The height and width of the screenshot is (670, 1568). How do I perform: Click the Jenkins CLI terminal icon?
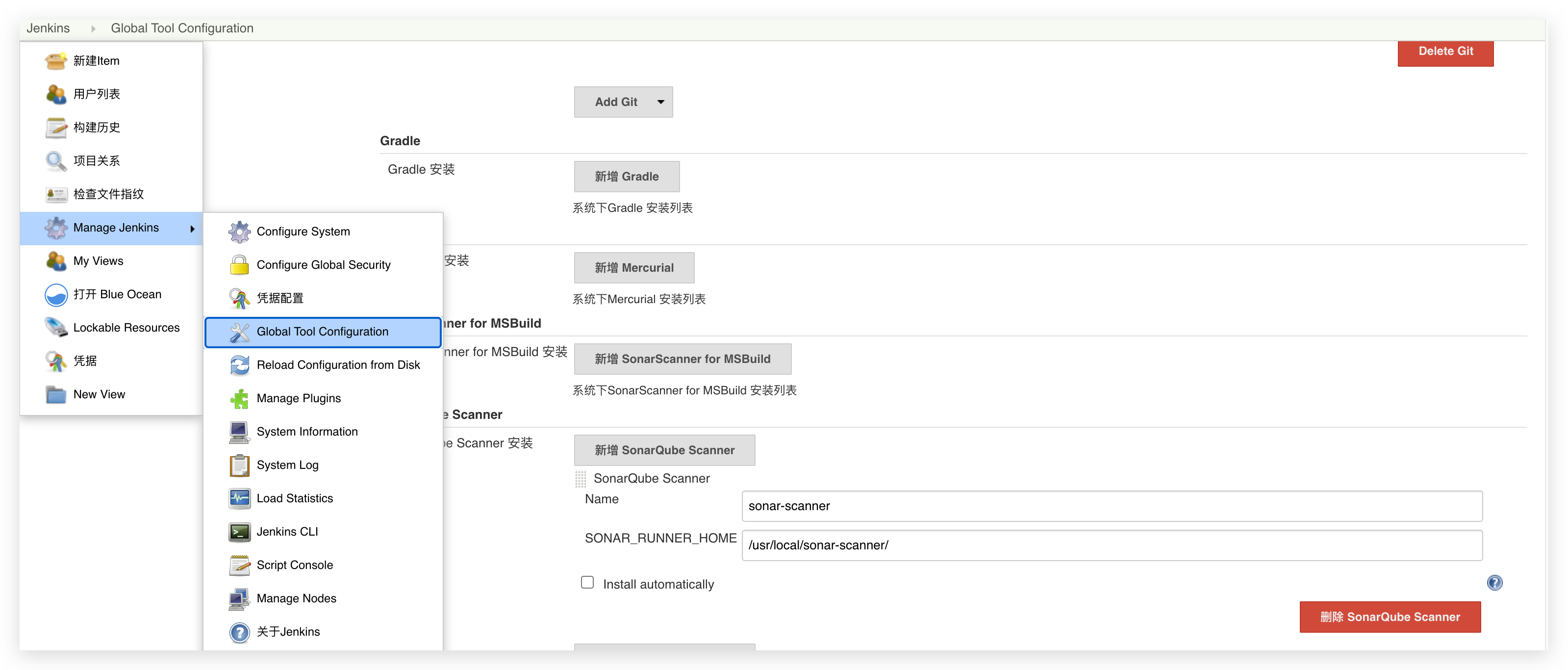pyautogui.click(x=239, y=532)
